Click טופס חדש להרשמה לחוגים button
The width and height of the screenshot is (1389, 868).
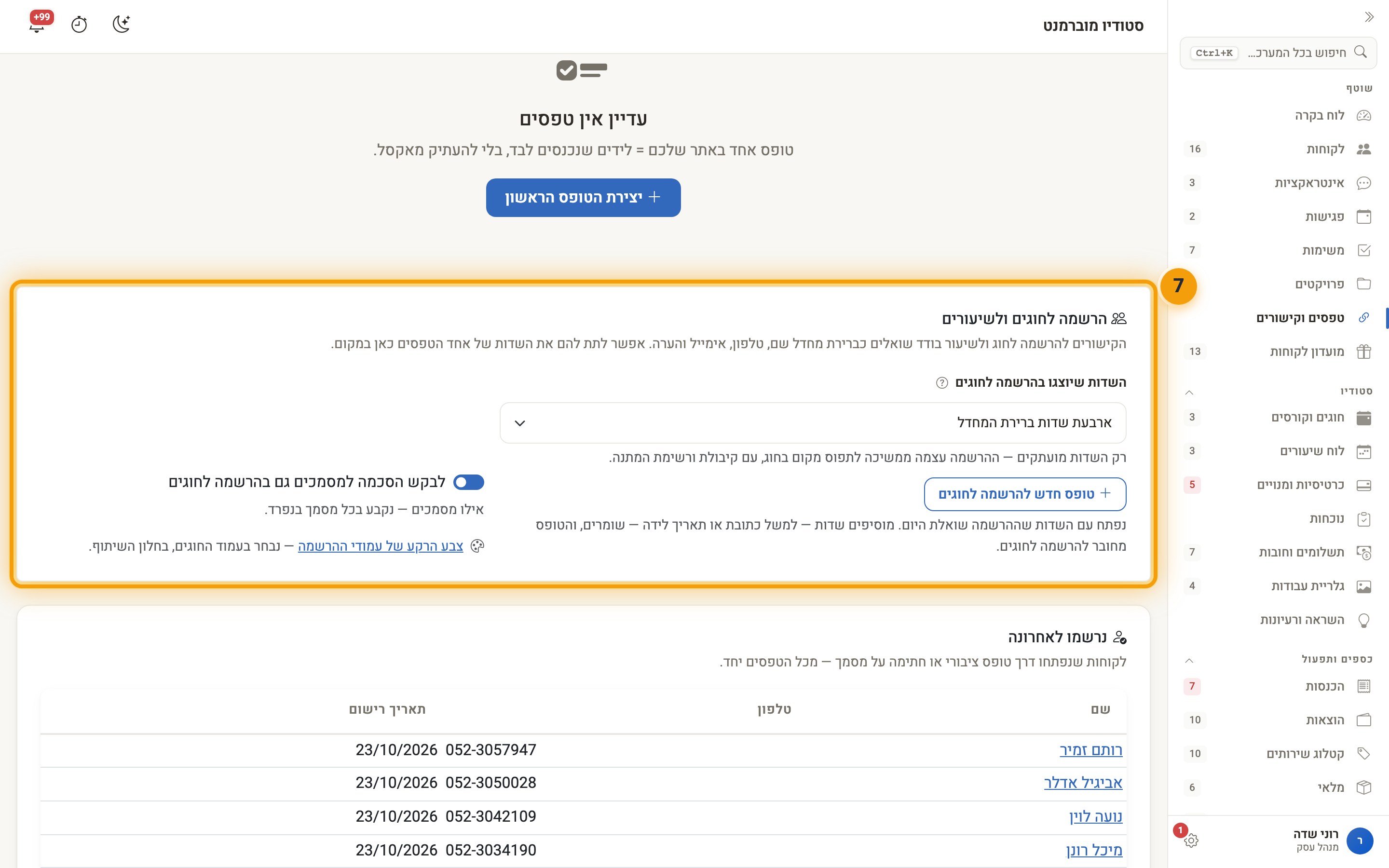point(1025,494)
